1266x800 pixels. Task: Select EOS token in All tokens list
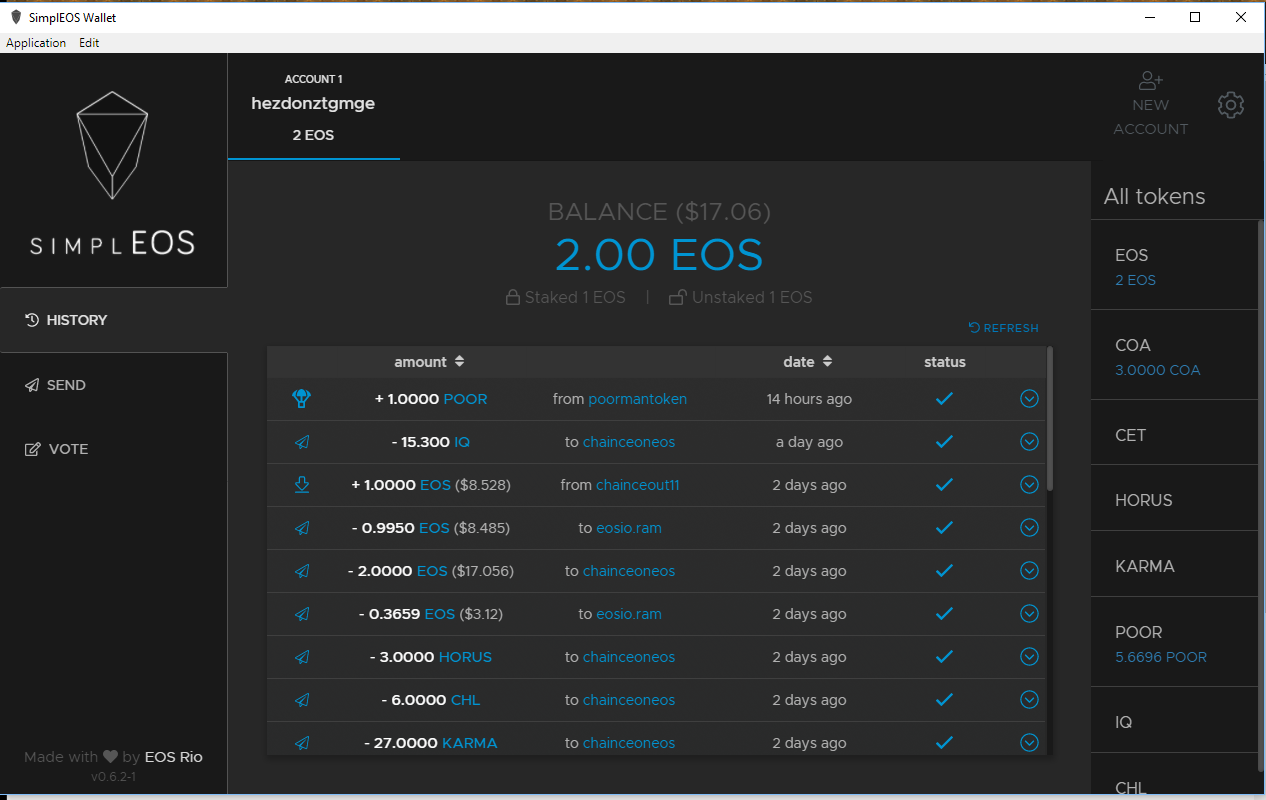[x=1174, y=265]
